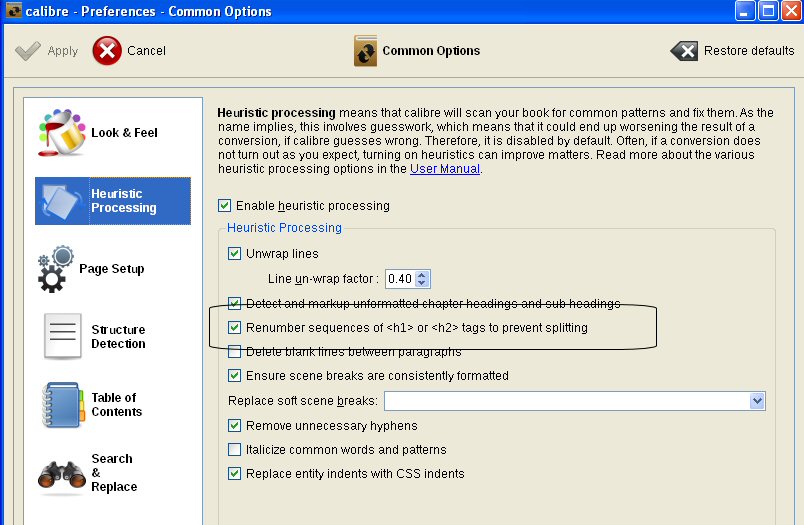Disable the Enable heuristic processing checkbox
Viewport: 804px width, 525px height.
pyautogui.click(x=224, y=206)
